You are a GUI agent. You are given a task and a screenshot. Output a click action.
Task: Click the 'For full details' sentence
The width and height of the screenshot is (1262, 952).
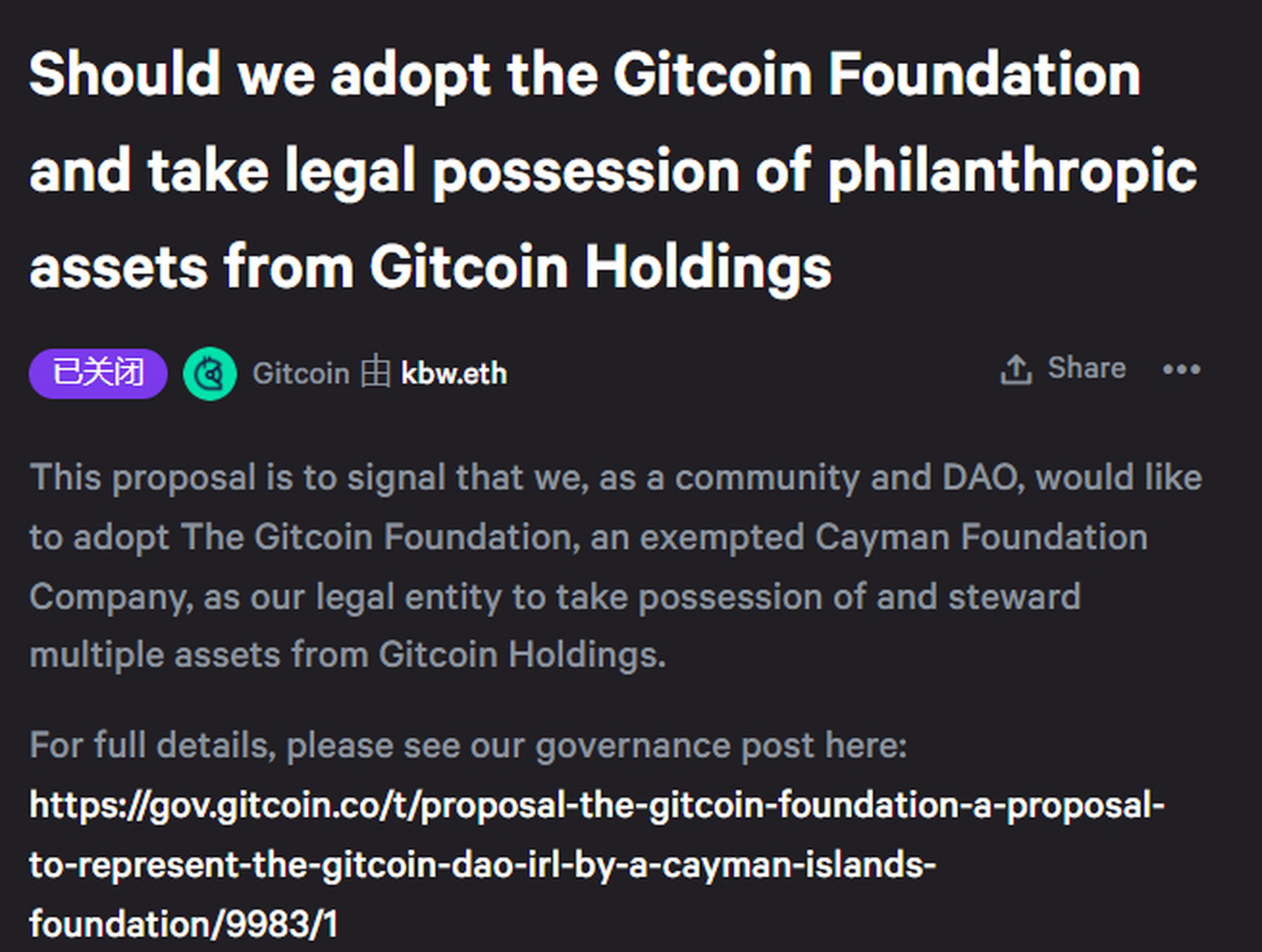tap(468, 745)
